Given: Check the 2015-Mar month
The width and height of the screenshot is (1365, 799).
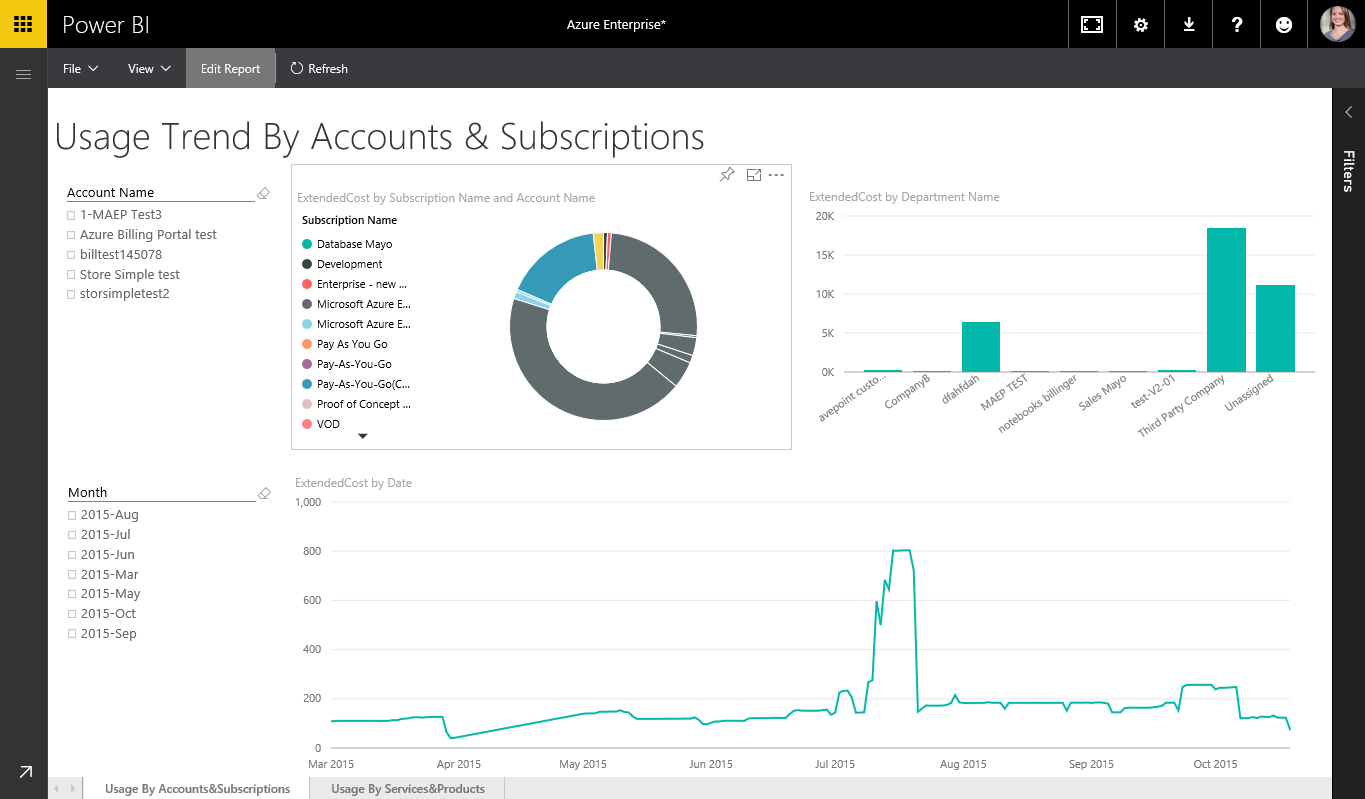Looking at the screenshot, I should (72, 575).
